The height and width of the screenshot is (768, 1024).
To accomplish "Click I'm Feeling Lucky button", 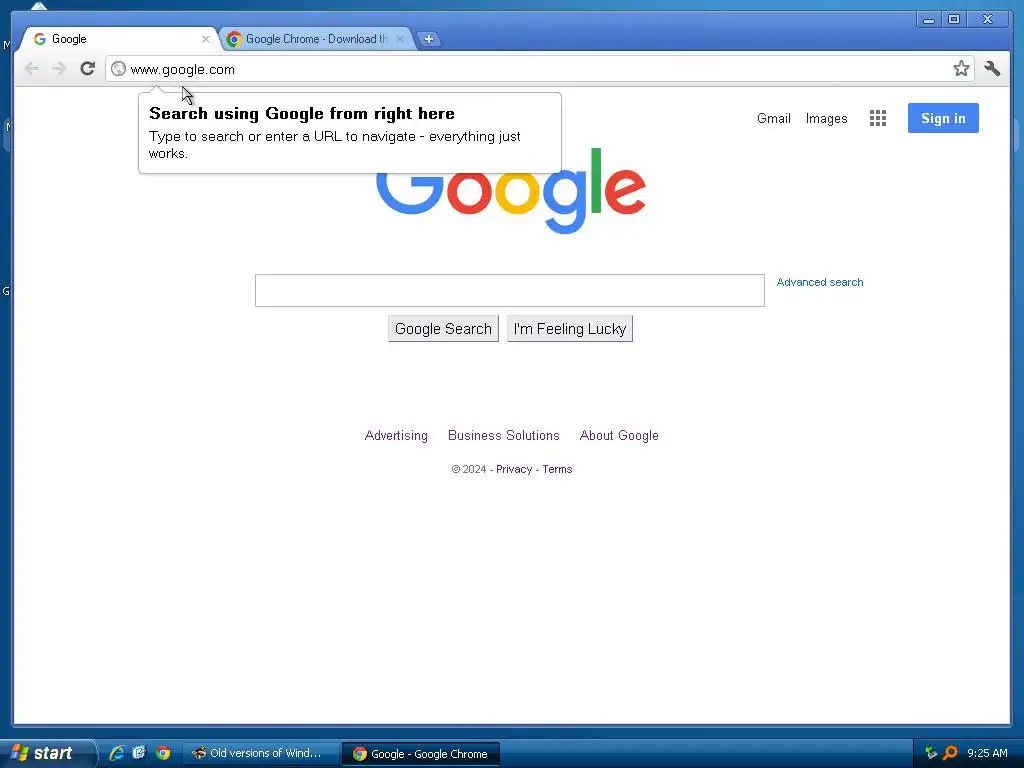I will click(x=569, y=328).
